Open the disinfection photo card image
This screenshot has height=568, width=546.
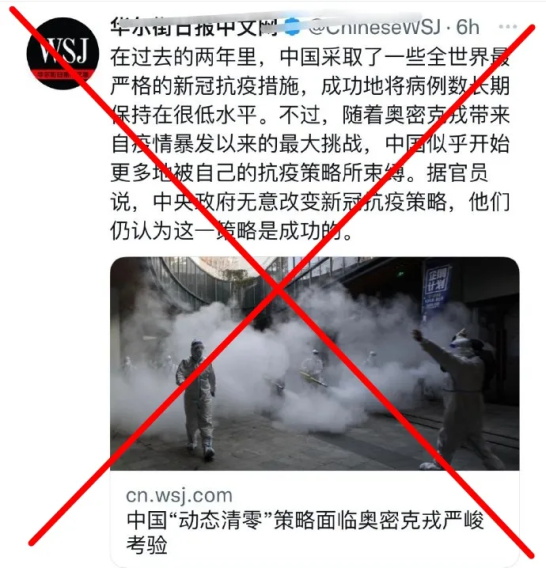tap(314, 364)
